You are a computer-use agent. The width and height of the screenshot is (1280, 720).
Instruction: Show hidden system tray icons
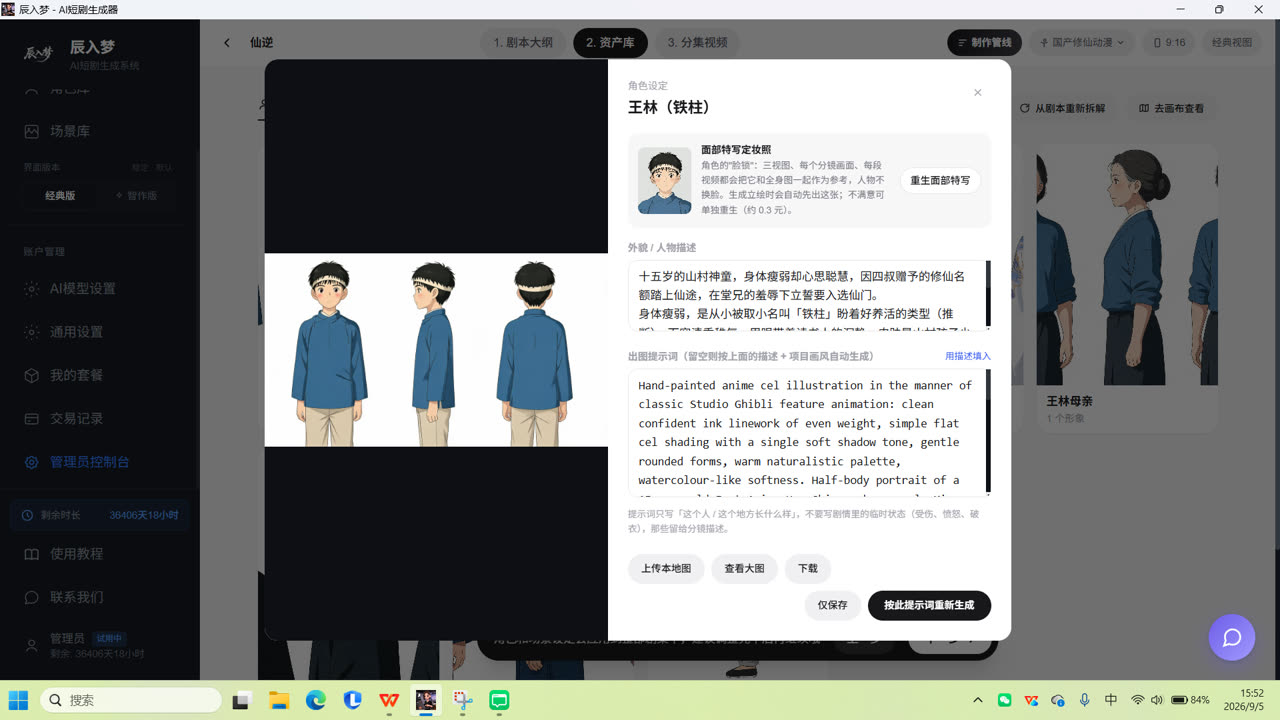[x=978, y=700]
